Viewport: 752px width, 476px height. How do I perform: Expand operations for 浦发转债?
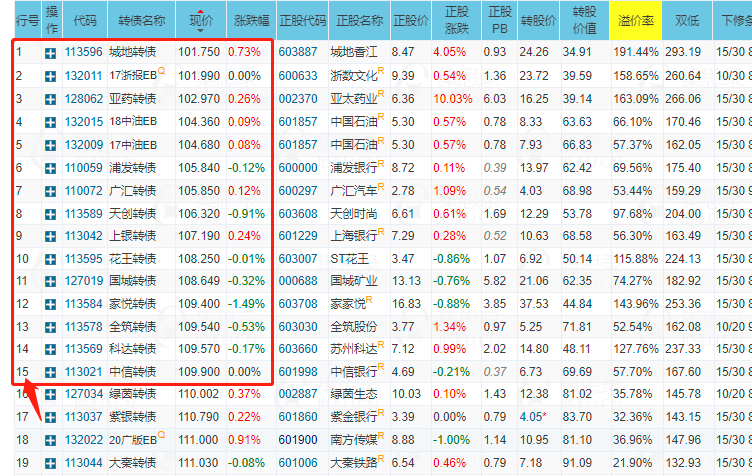coord(50,168)
